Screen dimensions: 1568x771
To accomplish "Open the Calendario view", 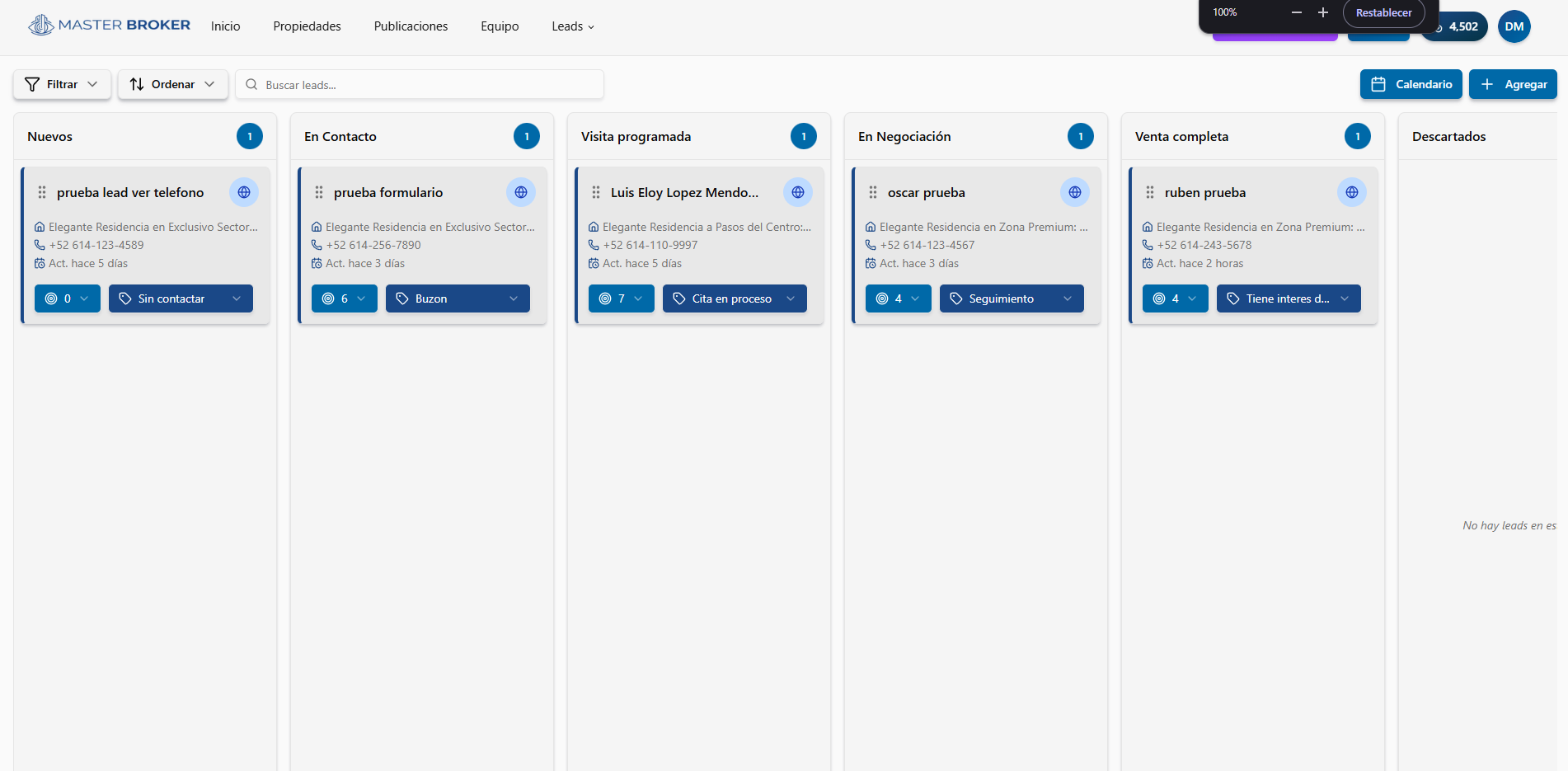I will (1411, 84).
